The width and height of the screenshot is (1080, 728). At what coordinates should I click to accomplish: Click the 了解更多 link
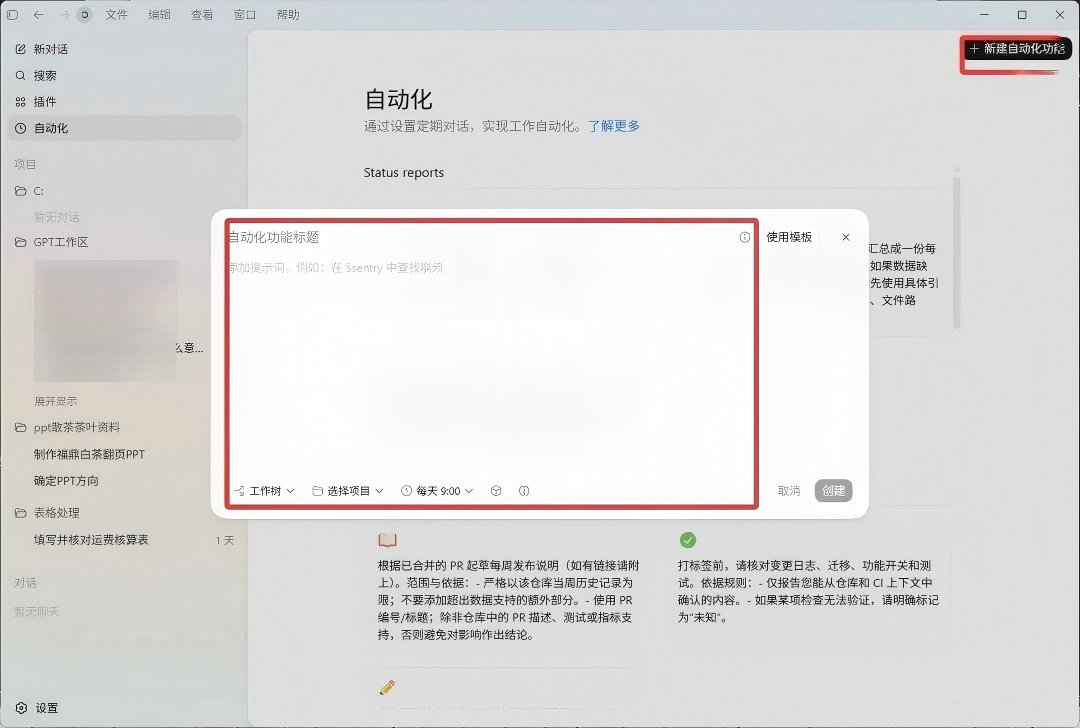[614, 126]
